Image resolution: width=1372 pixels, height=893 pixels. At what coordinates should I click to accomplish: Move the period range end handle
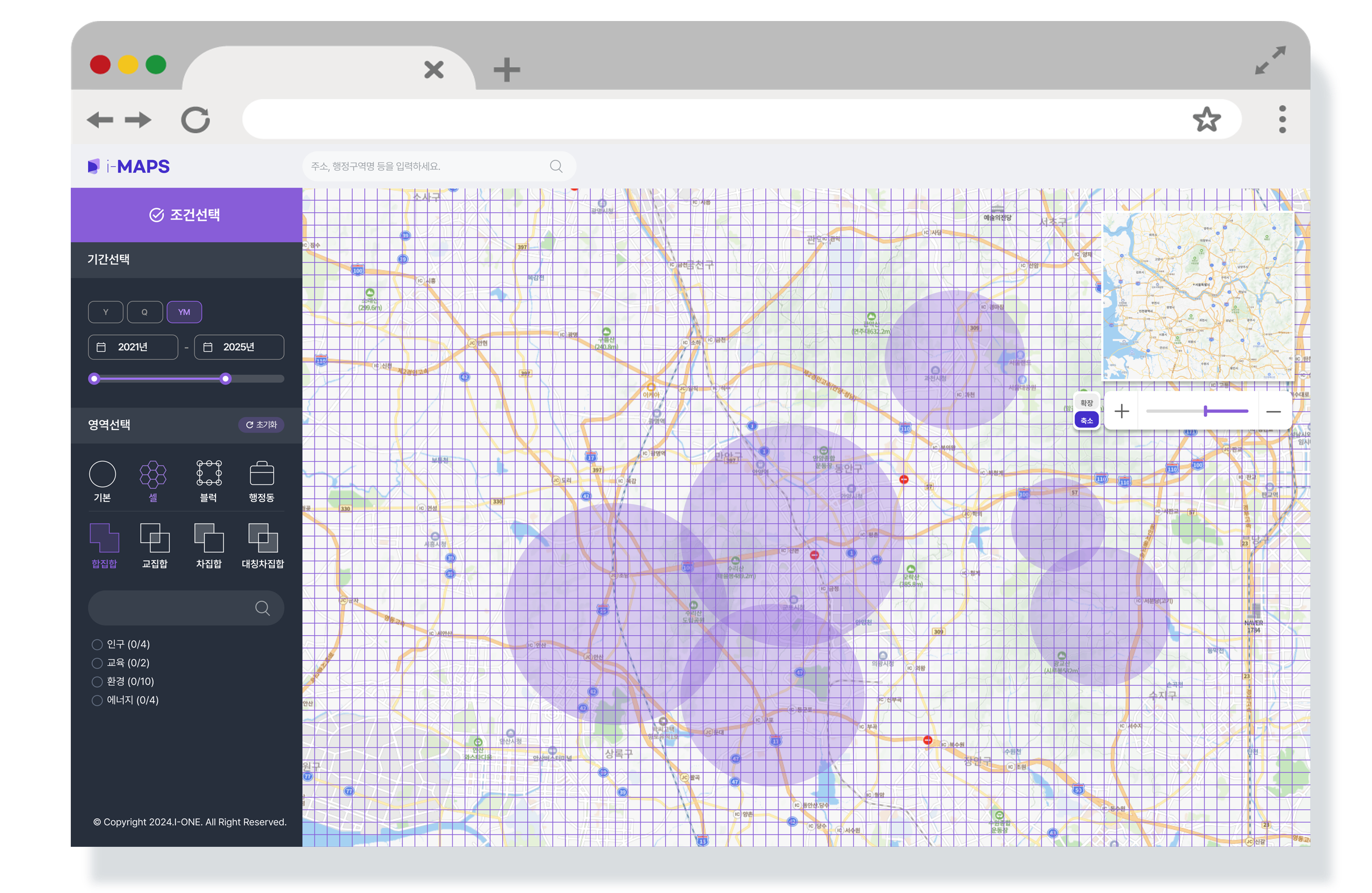(226, 378)
